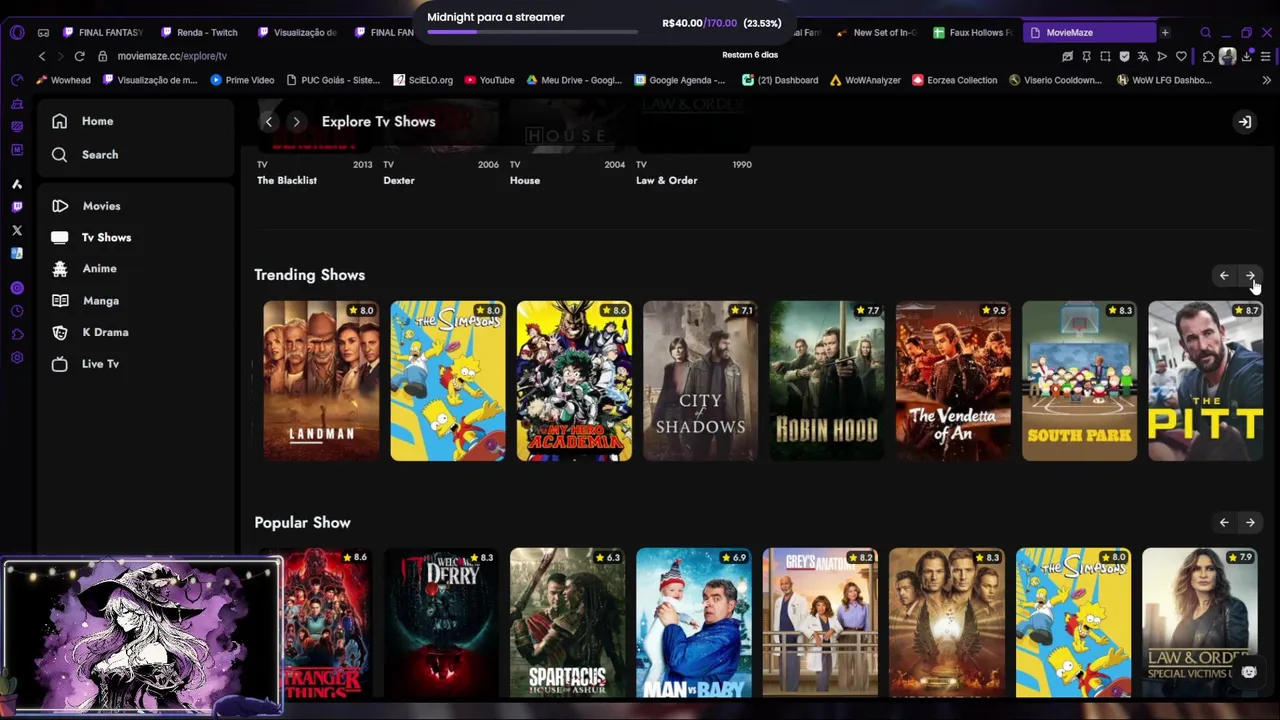Open the Live Tv section
Screen dimensions: 1280x720
(100, 364)
